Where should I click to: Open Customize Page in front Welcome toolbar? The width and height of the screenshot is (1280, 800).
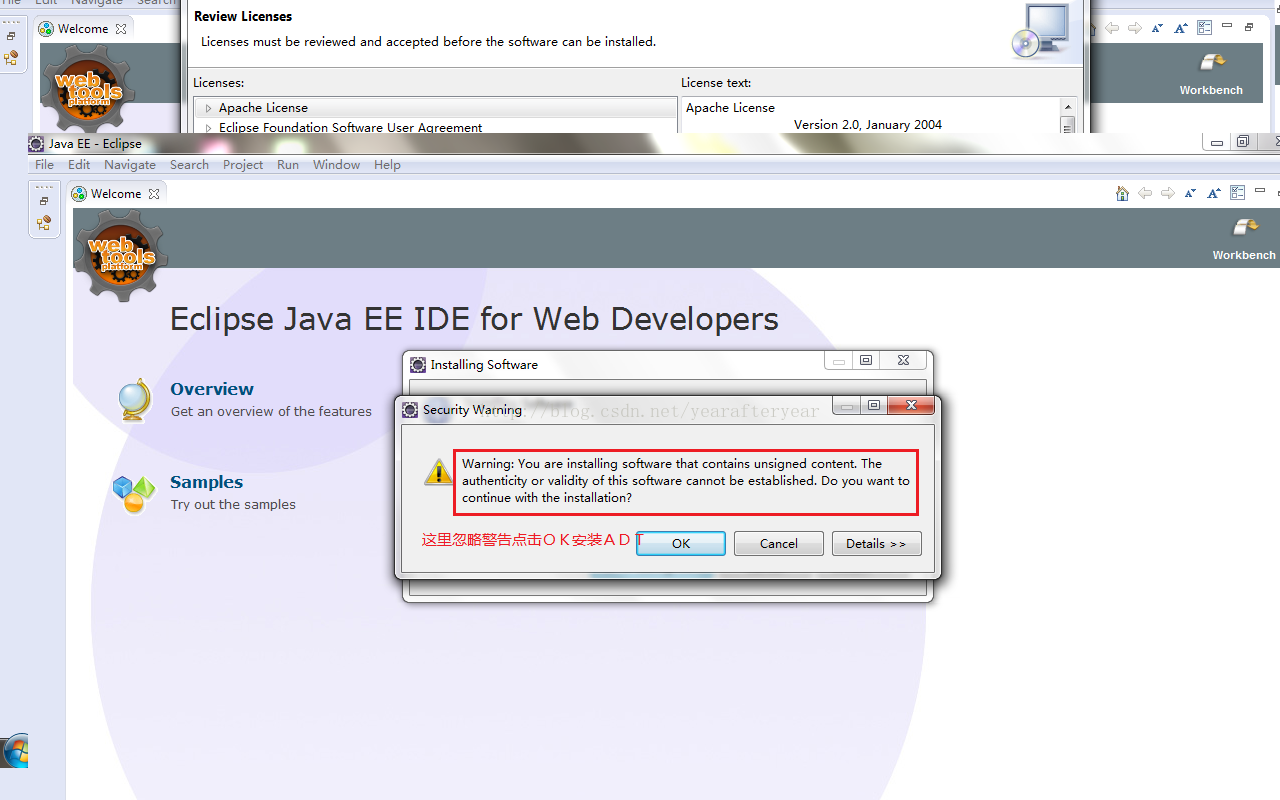[x=1238, y=192]
